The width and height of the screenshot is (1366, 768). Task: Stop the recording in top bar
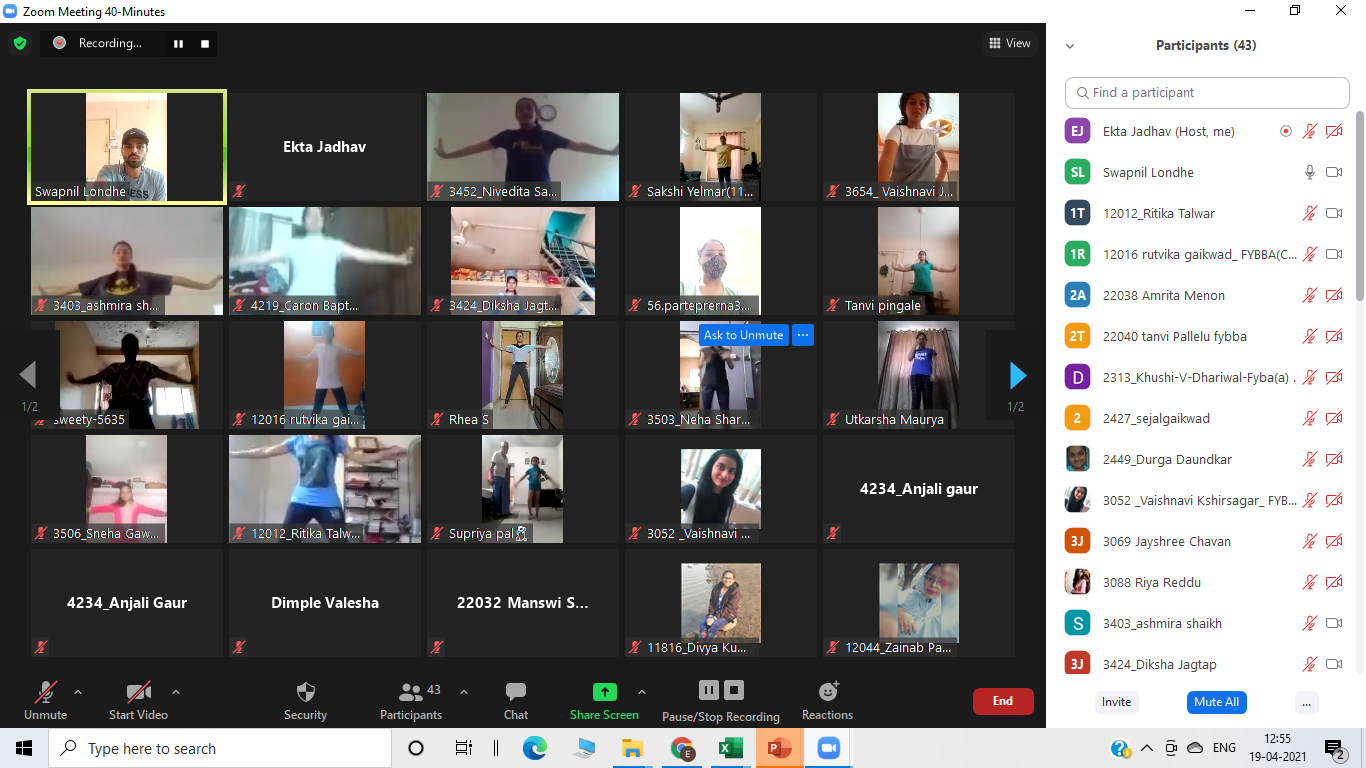205,43
